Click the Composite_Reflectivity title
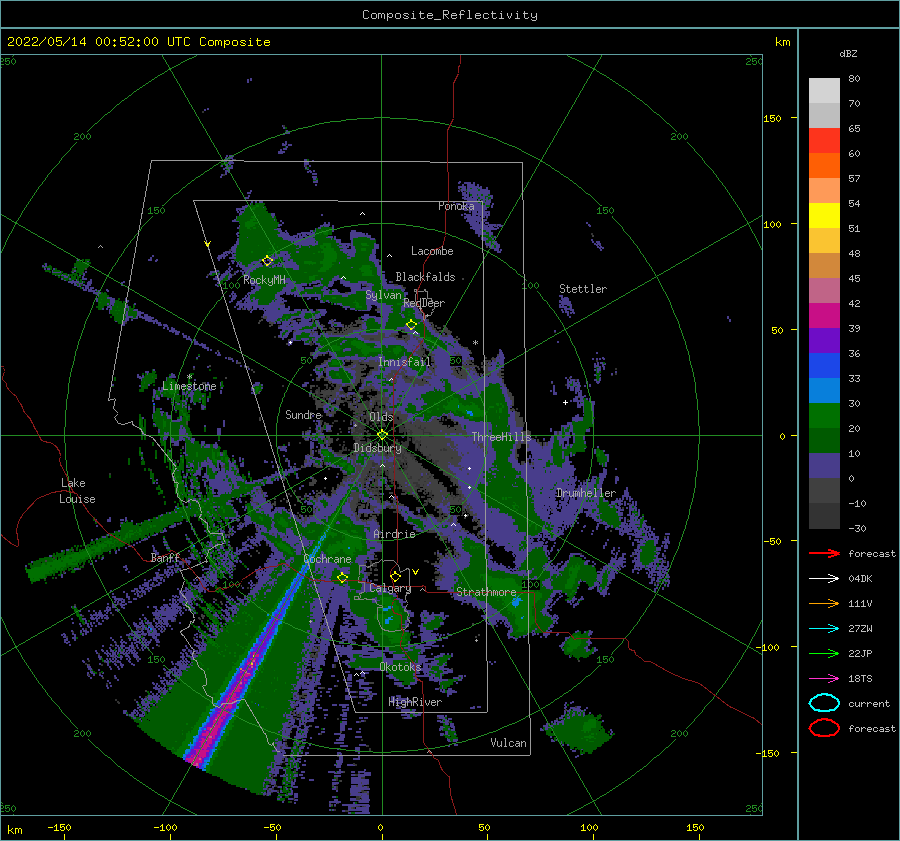The image size is (900, 841). [x=450, y=15]
